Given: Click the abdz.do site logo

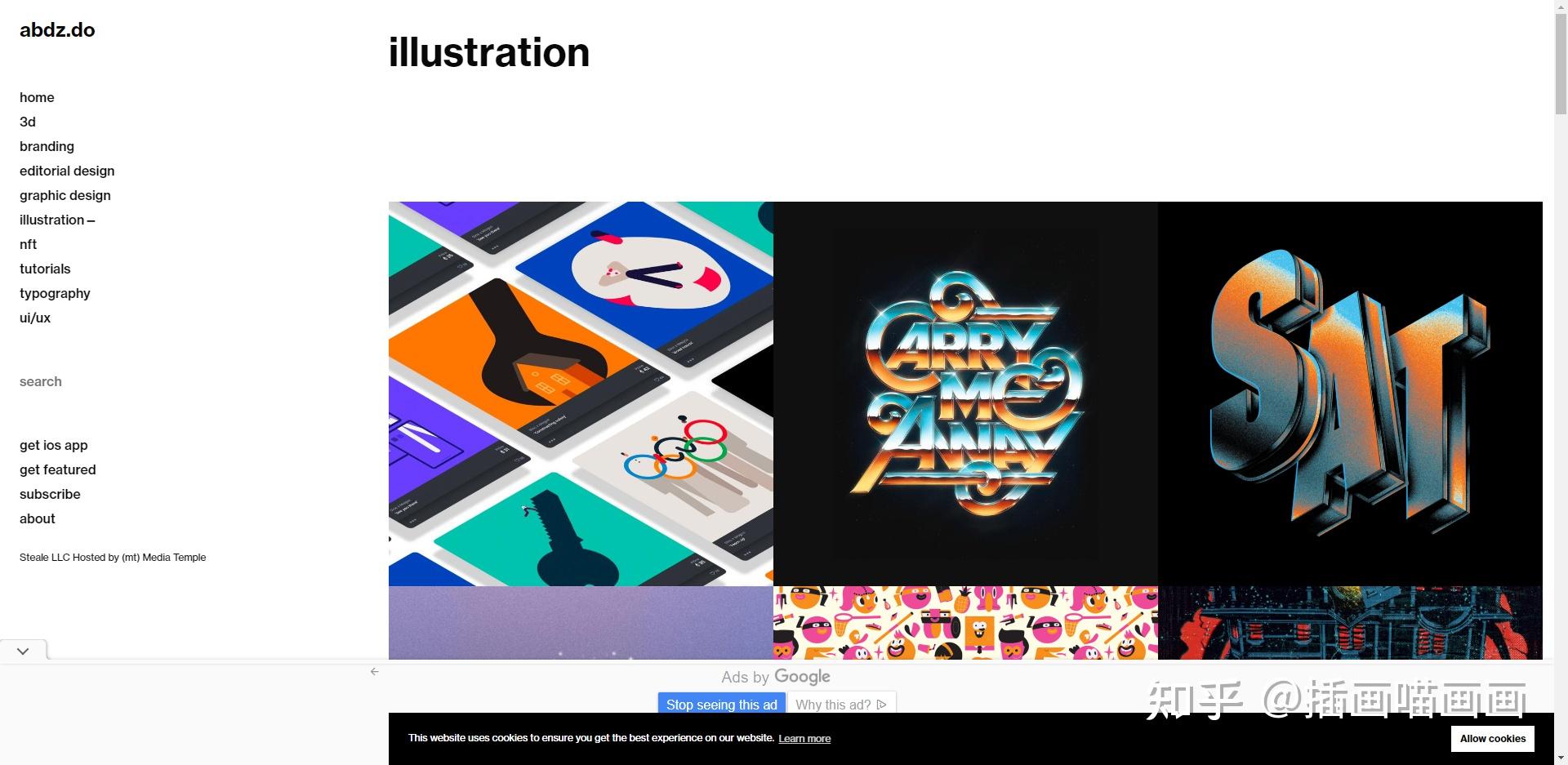Looking at the screenshot, I should point(57,30).
